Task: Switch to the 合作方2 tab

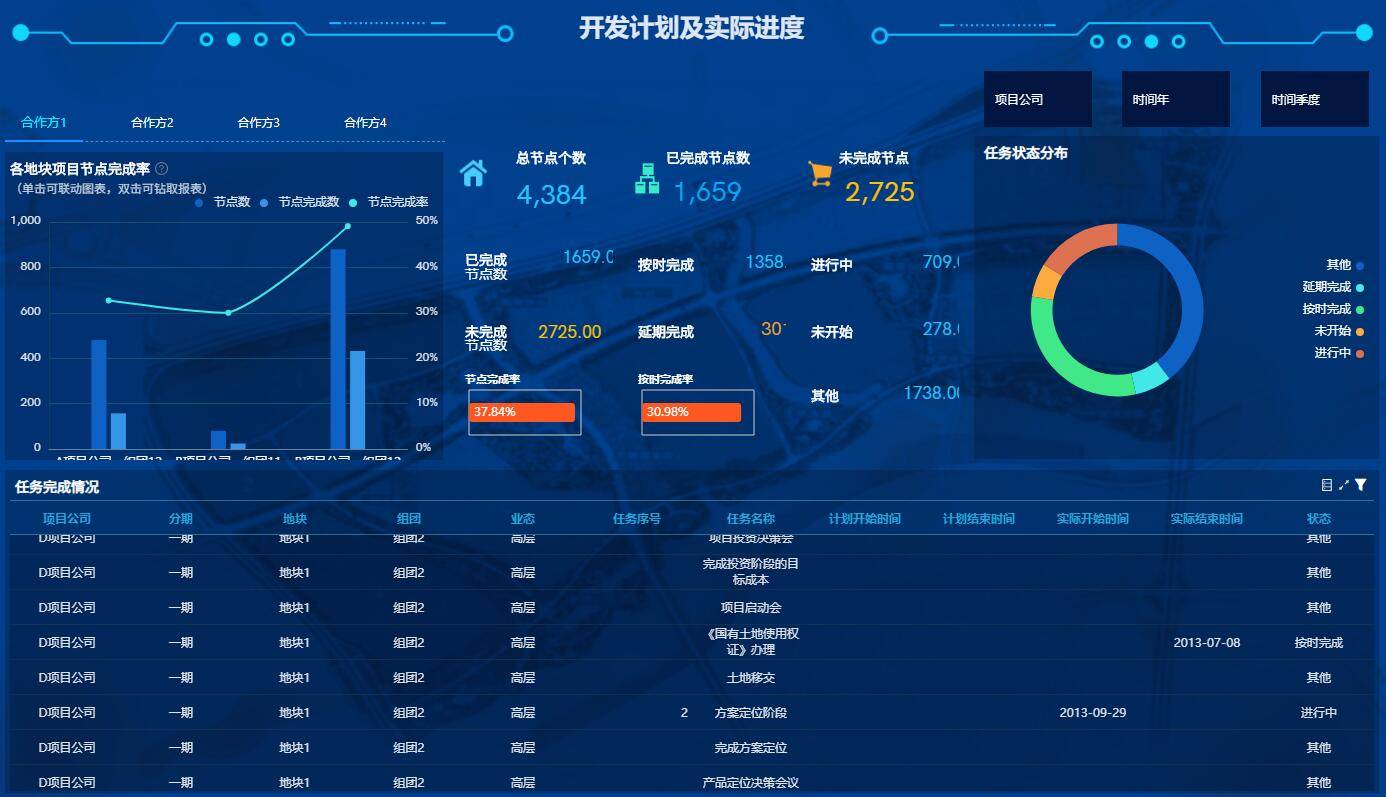Action: 152,123
